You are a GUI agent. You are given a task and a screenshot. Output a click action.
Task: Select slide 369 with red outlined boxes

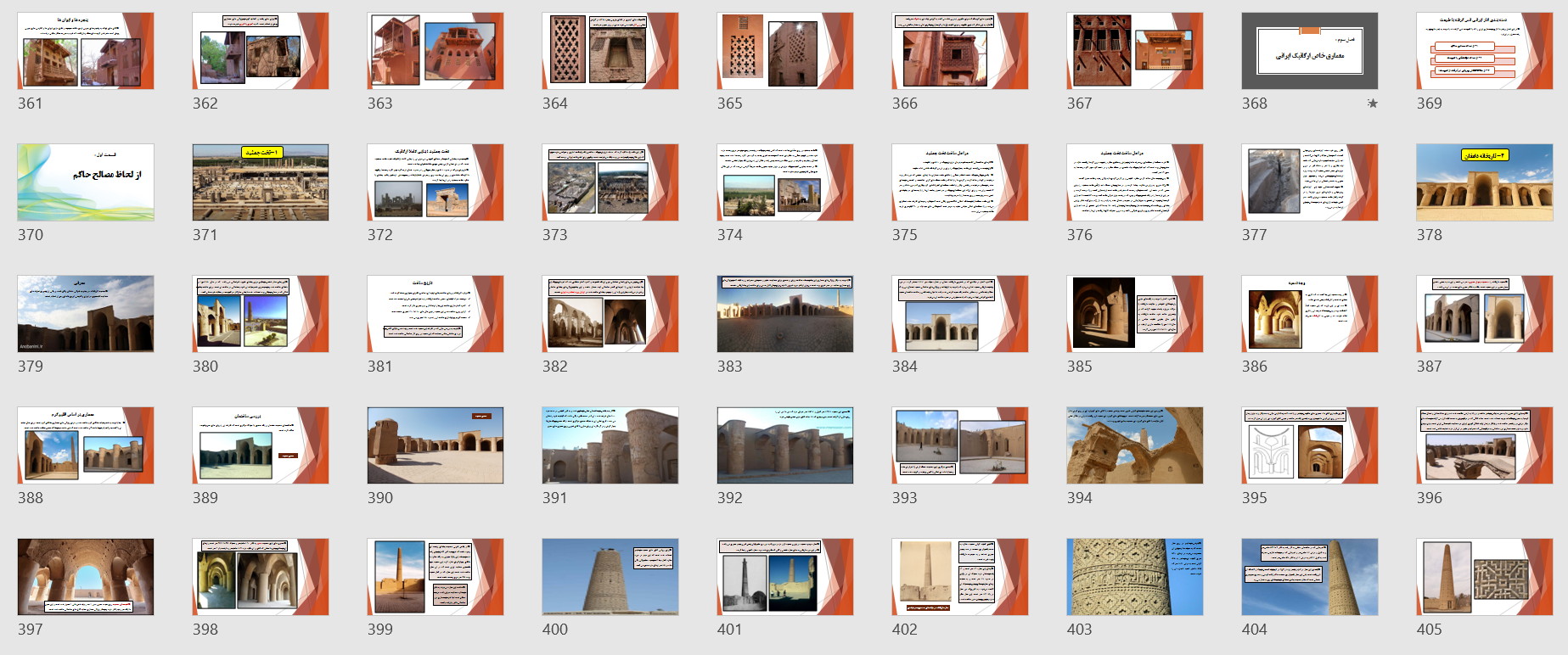1484,51
